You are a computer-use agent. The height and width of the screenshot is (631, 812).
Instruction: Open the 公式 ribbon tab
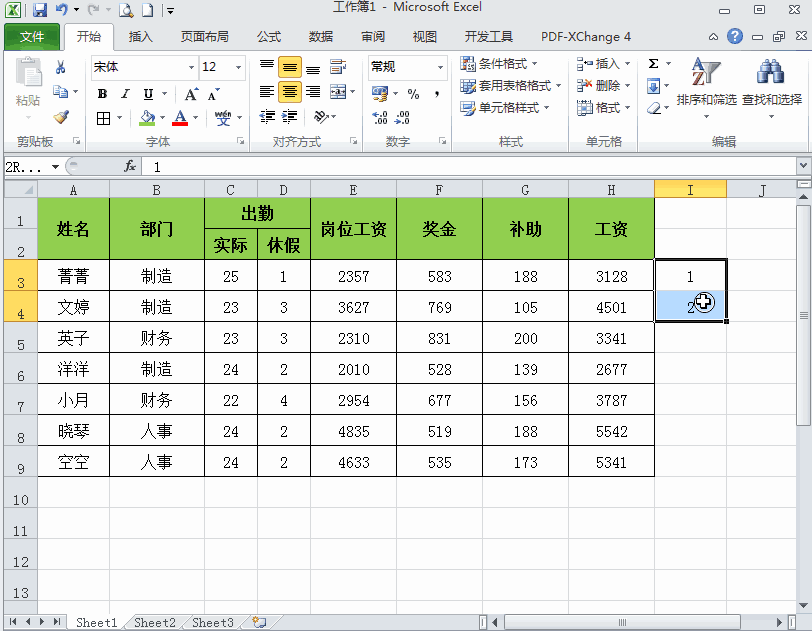click(x=268, y=37)
